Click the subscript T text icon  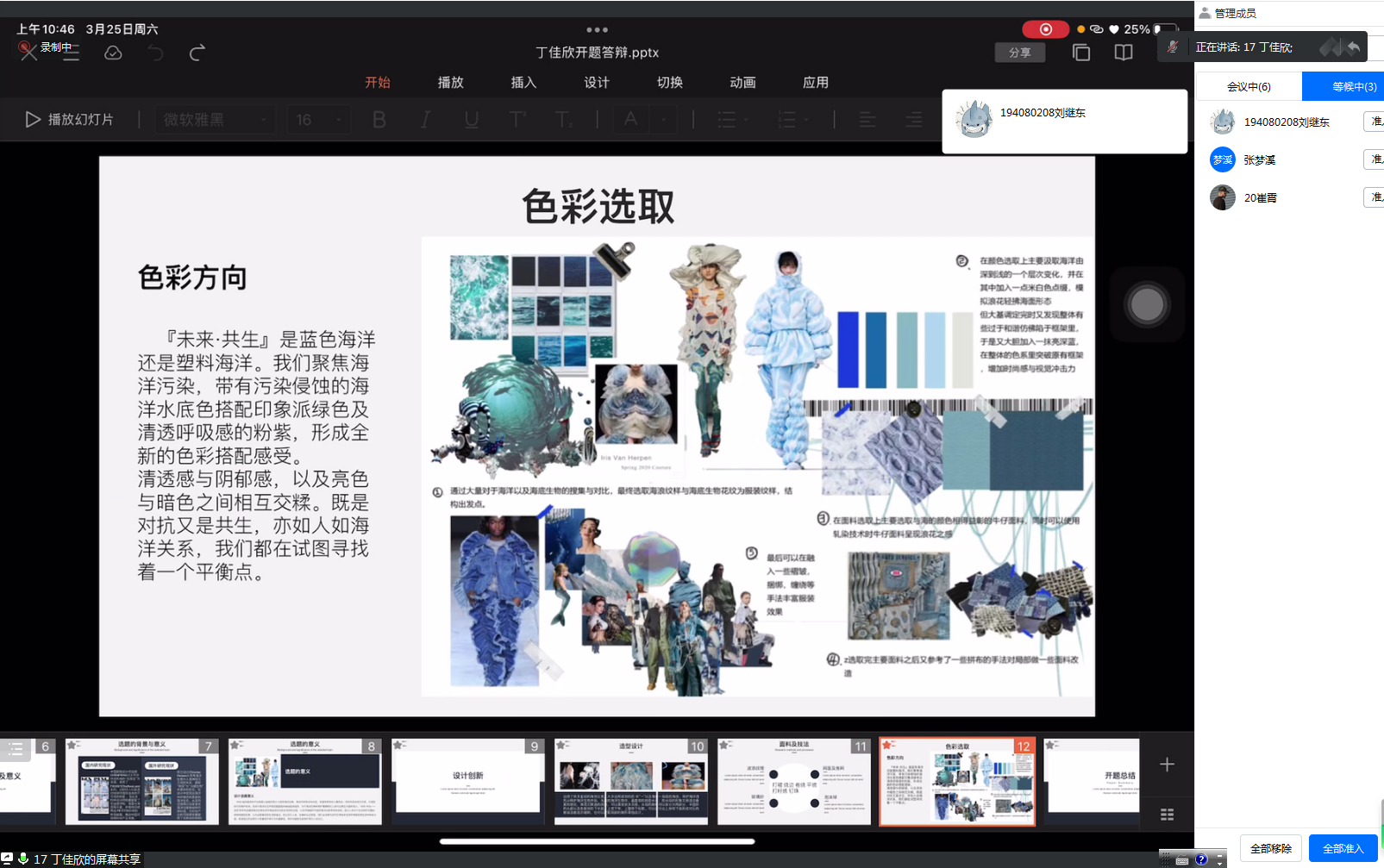(x=563, y=120)
